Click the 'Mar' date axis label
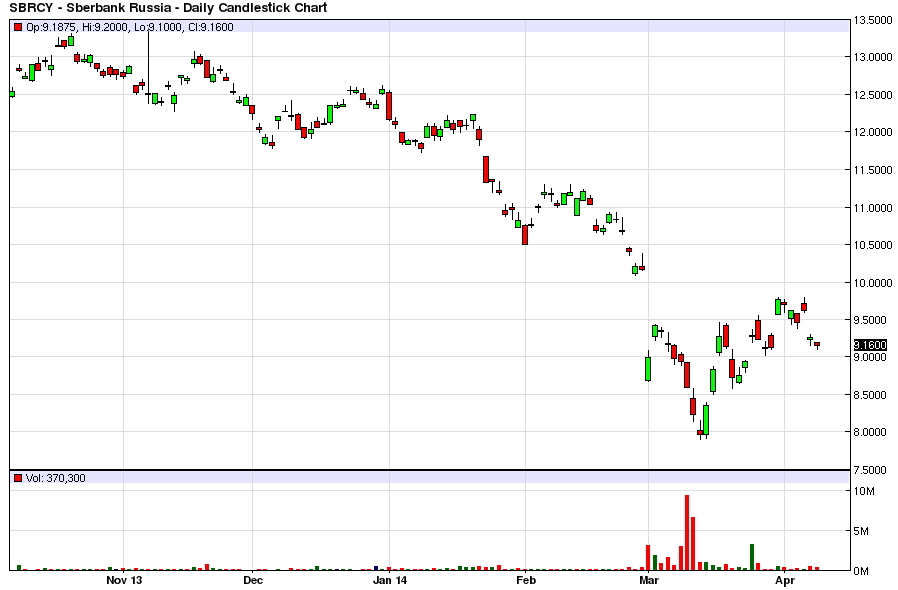This screenshot has height=590, width=898. (x=648, y=580)
